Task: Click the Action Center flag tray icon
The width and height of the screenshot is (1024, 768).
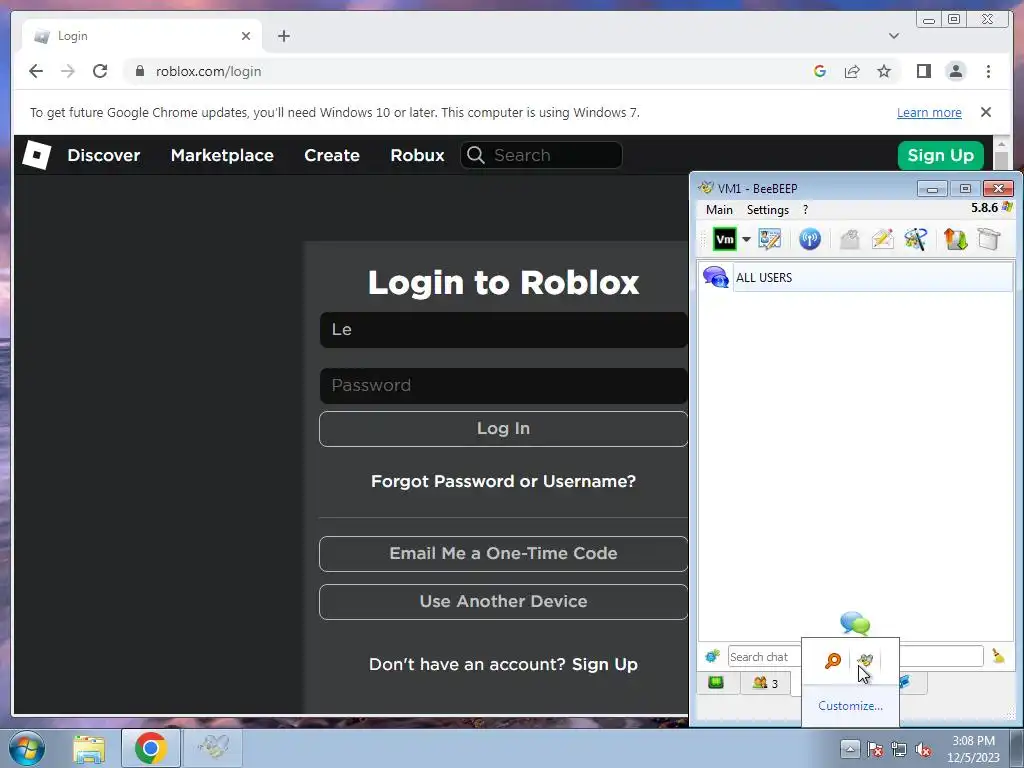Action: 875,749
